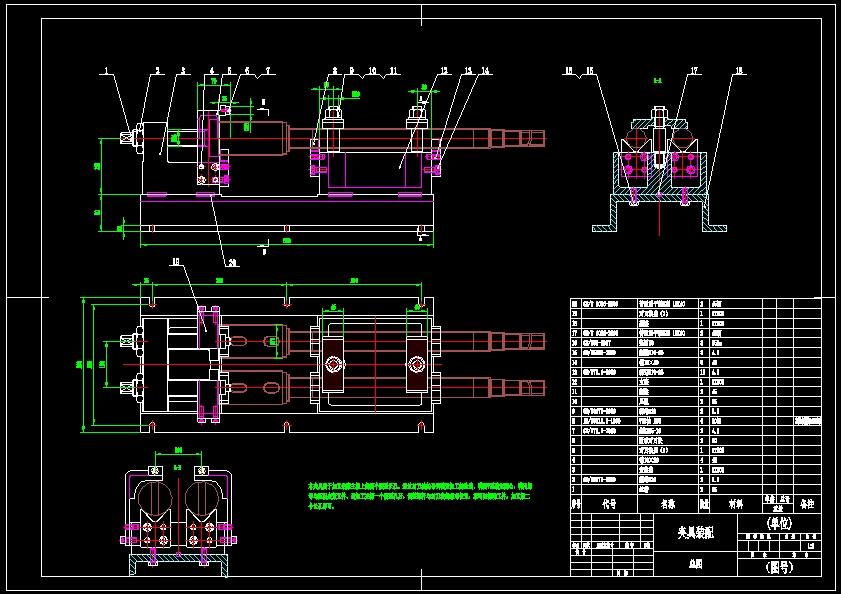Click the (单位) title block cell
Image resolution: width=841 pixels, height=594 pixels.
tap(779, 523)
